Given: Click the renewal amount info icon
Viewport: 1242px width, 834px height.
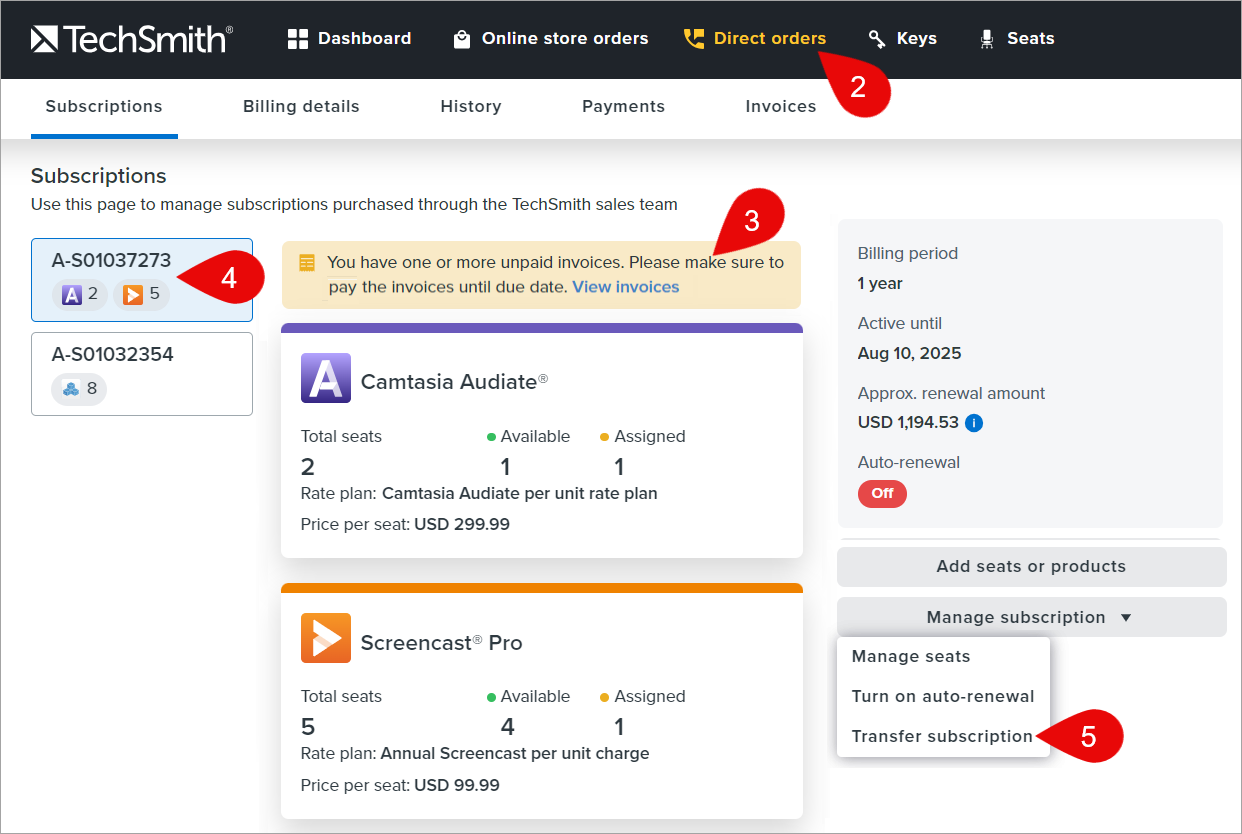Looking at the screenshot, I should (x=974, y=423).
